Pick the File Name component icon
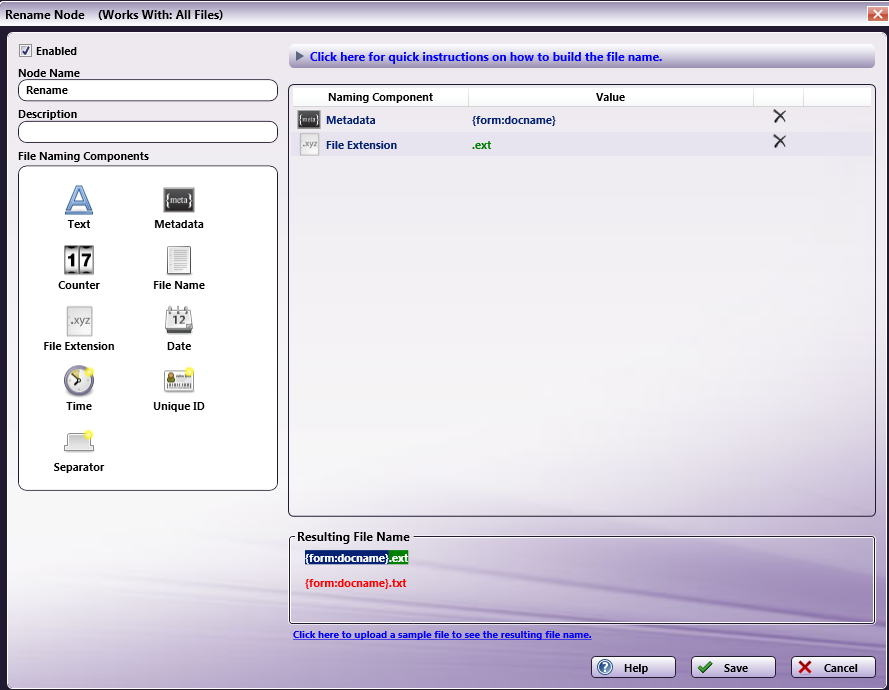The height and width of the screenshot is (690, 889). pos(179,260)
